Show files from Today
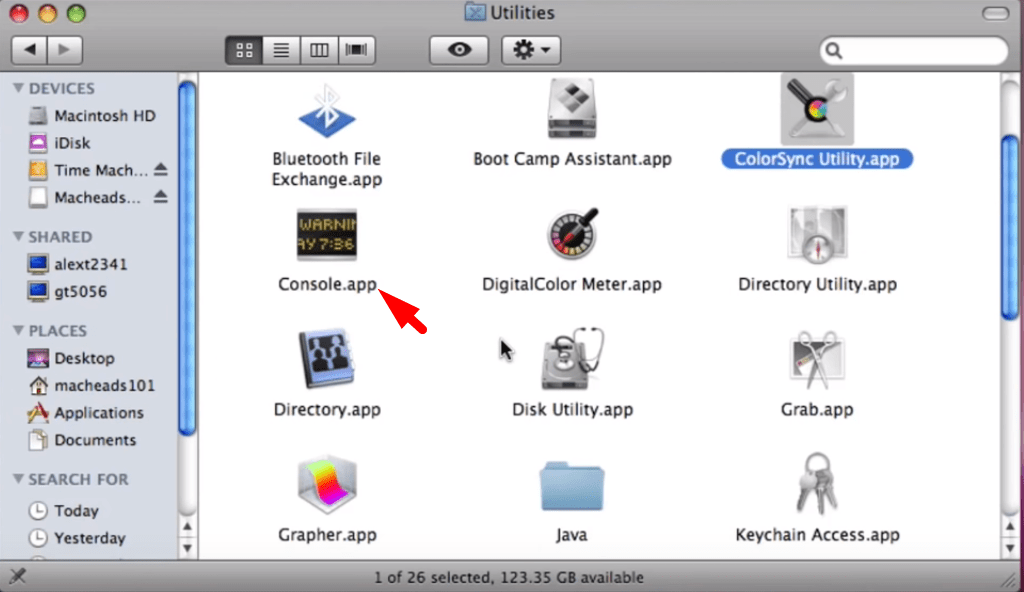Screen dimensions: 1024x592 point(63,510)
